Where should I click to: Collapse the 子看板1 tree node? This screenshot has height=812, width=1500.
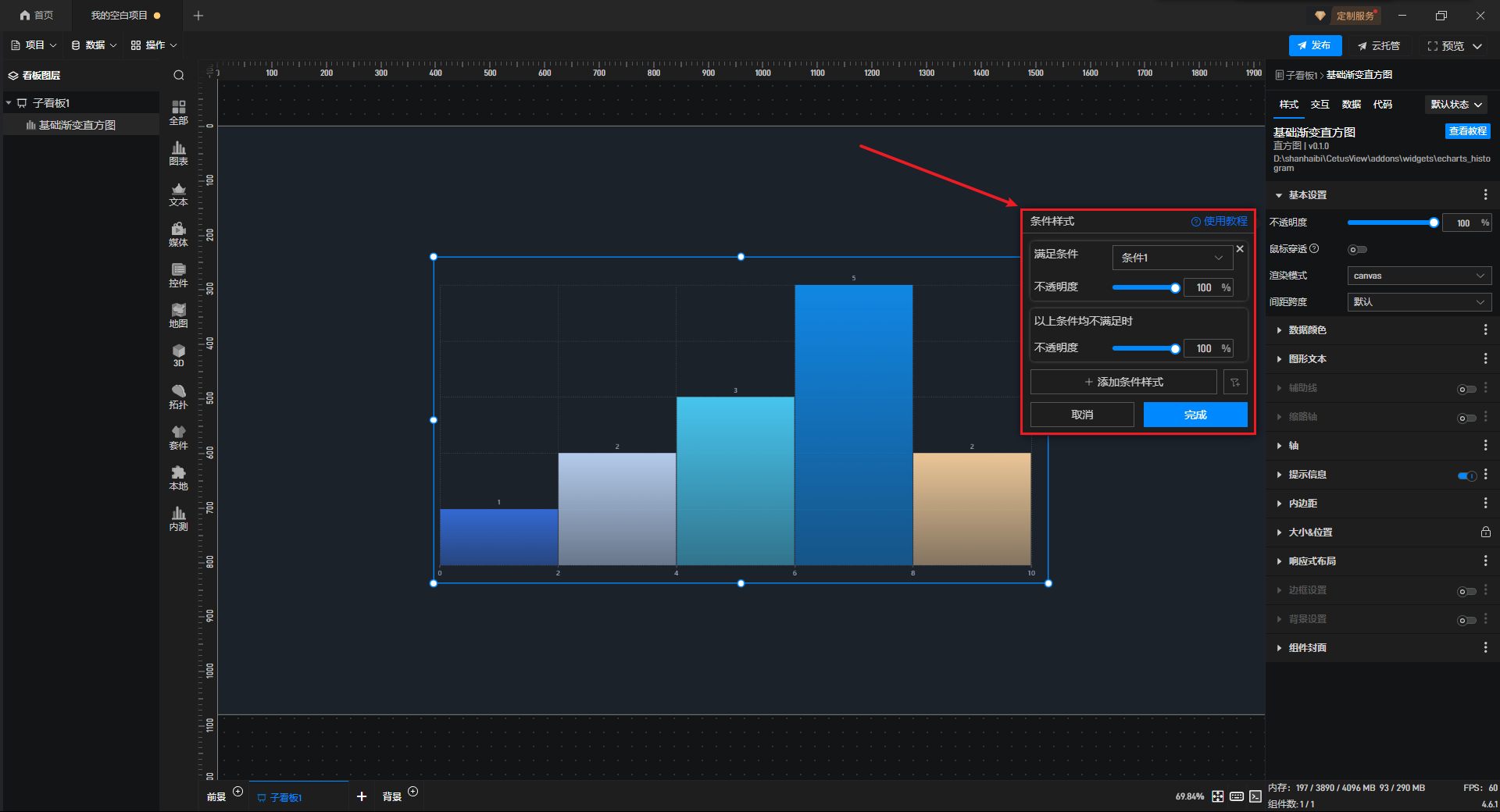(x=9, y=103)
